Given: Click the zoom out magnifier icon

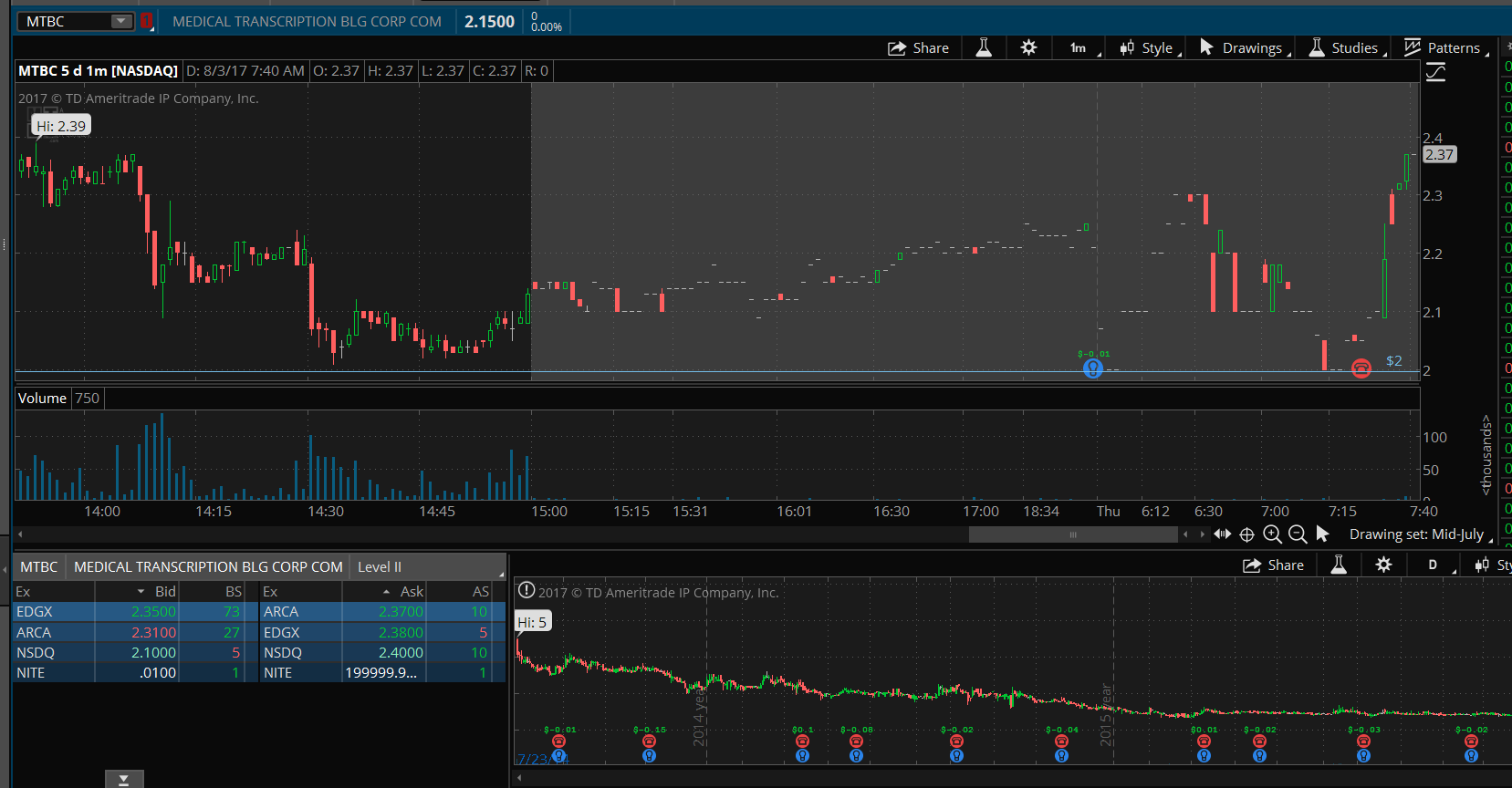Looking at the screenshot, I should point(1298,534).
